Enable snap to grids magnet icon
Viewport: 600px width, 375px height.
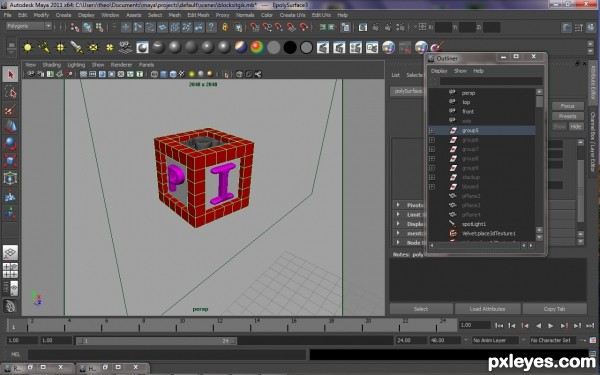(254, 27)
